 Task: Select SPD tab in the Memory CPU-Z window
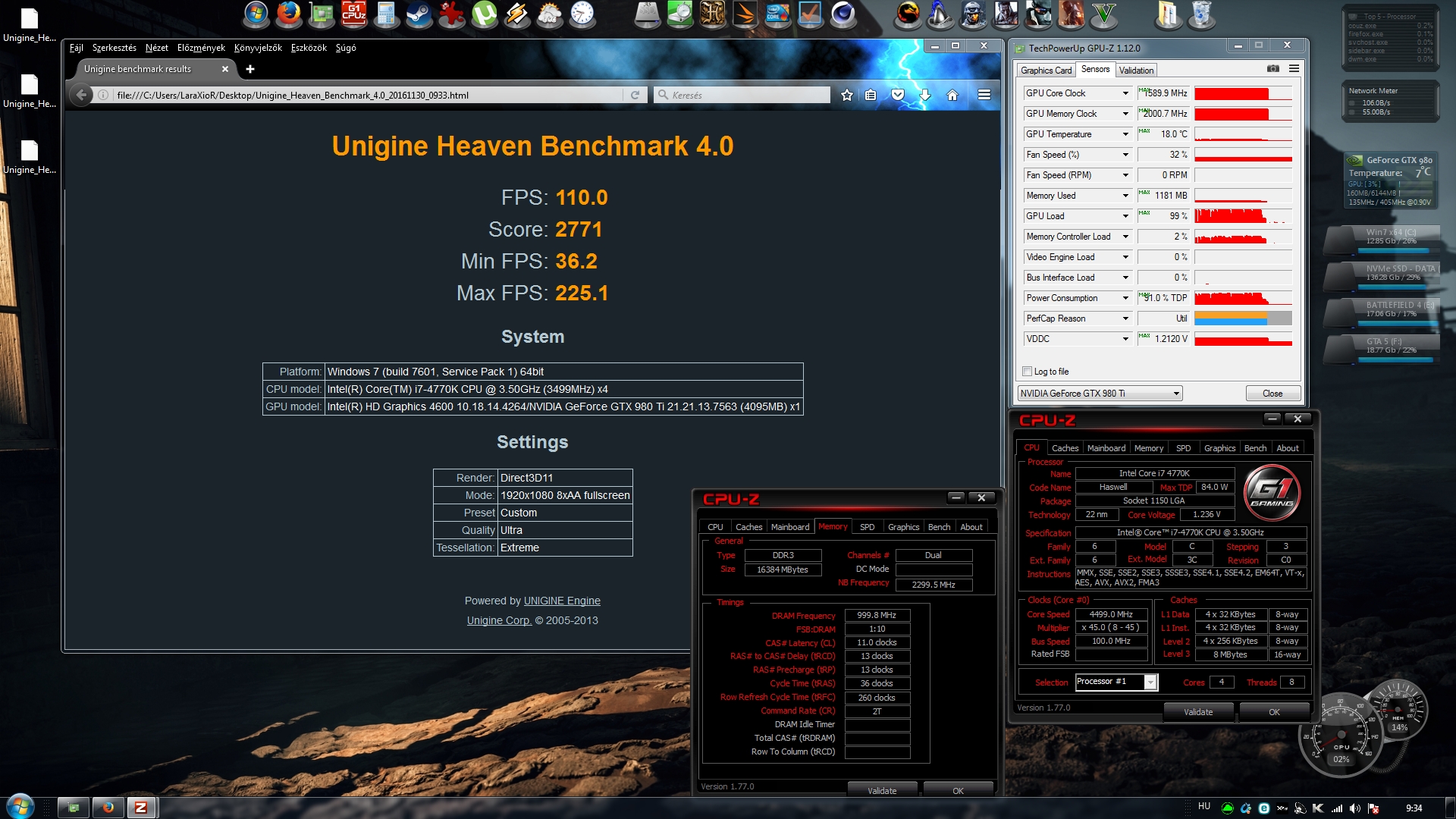tap(868, 527)
